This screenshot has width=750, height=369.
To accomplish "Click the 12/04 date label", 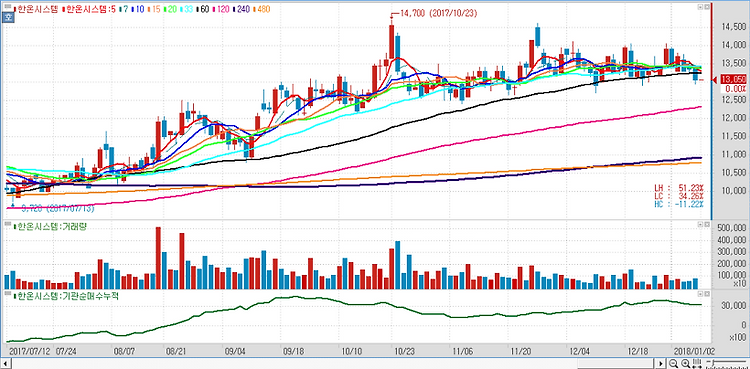I will 579,351.
